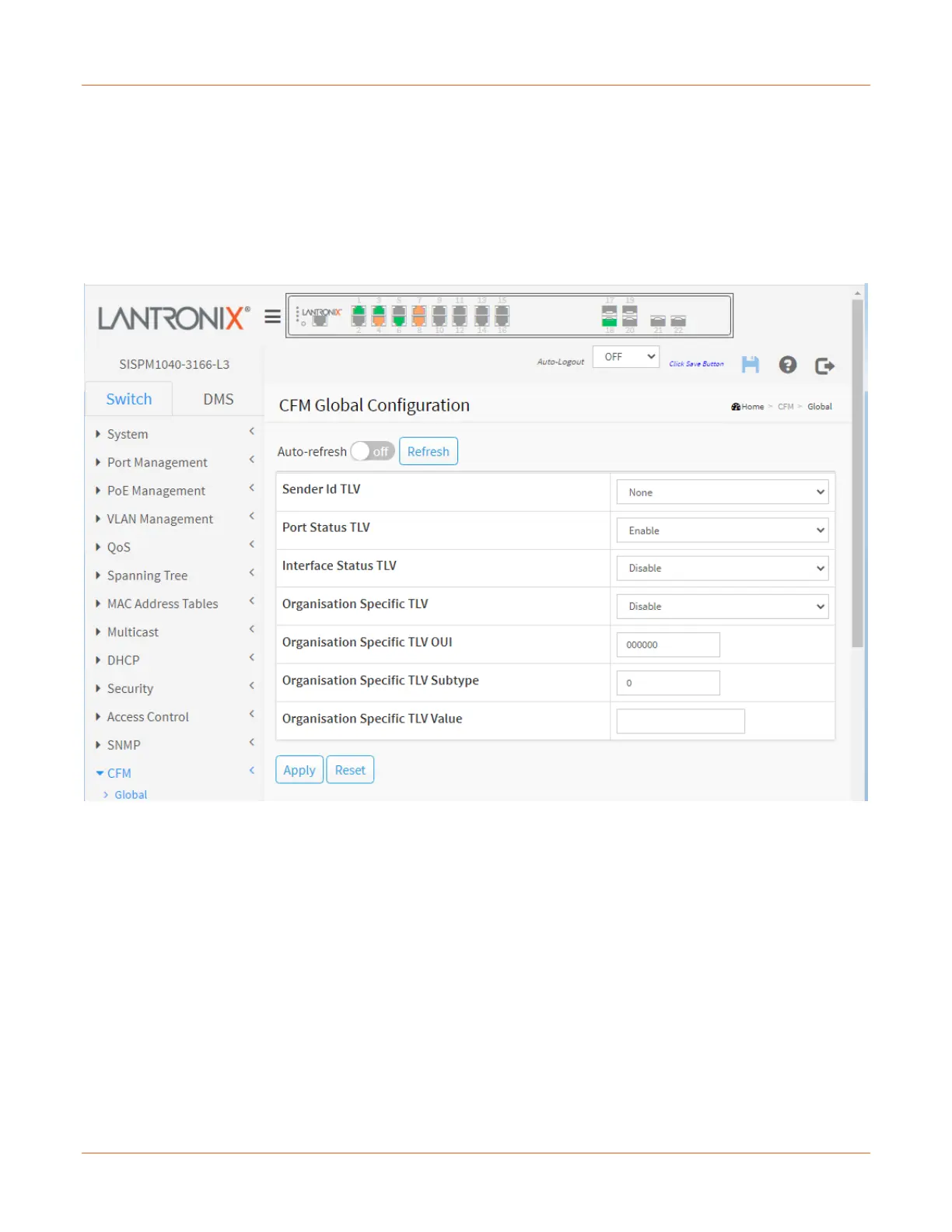Switch to the Switch tab
This screenshot has width=952, height=1232.
click(129, 399)
